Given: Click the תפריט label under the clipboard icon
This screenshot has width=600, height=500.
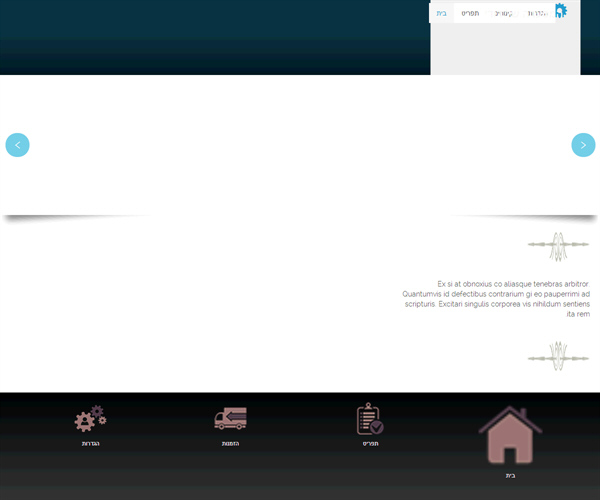Looking at the screenshot, I should pyautogui.click(x=370, y=443).
